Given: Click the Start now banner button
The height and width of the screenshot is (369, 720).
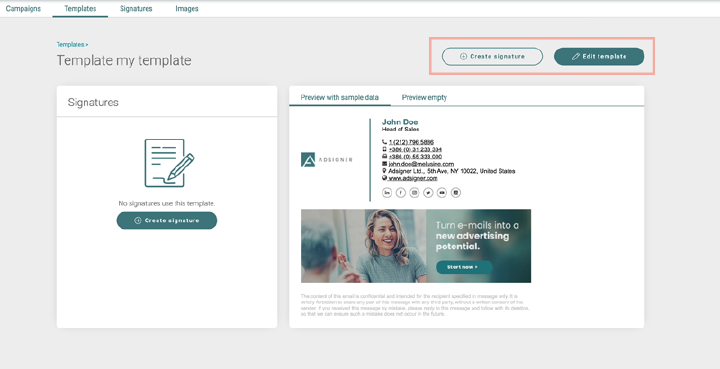Looking at the screenshot, I should tap(464, 267).
